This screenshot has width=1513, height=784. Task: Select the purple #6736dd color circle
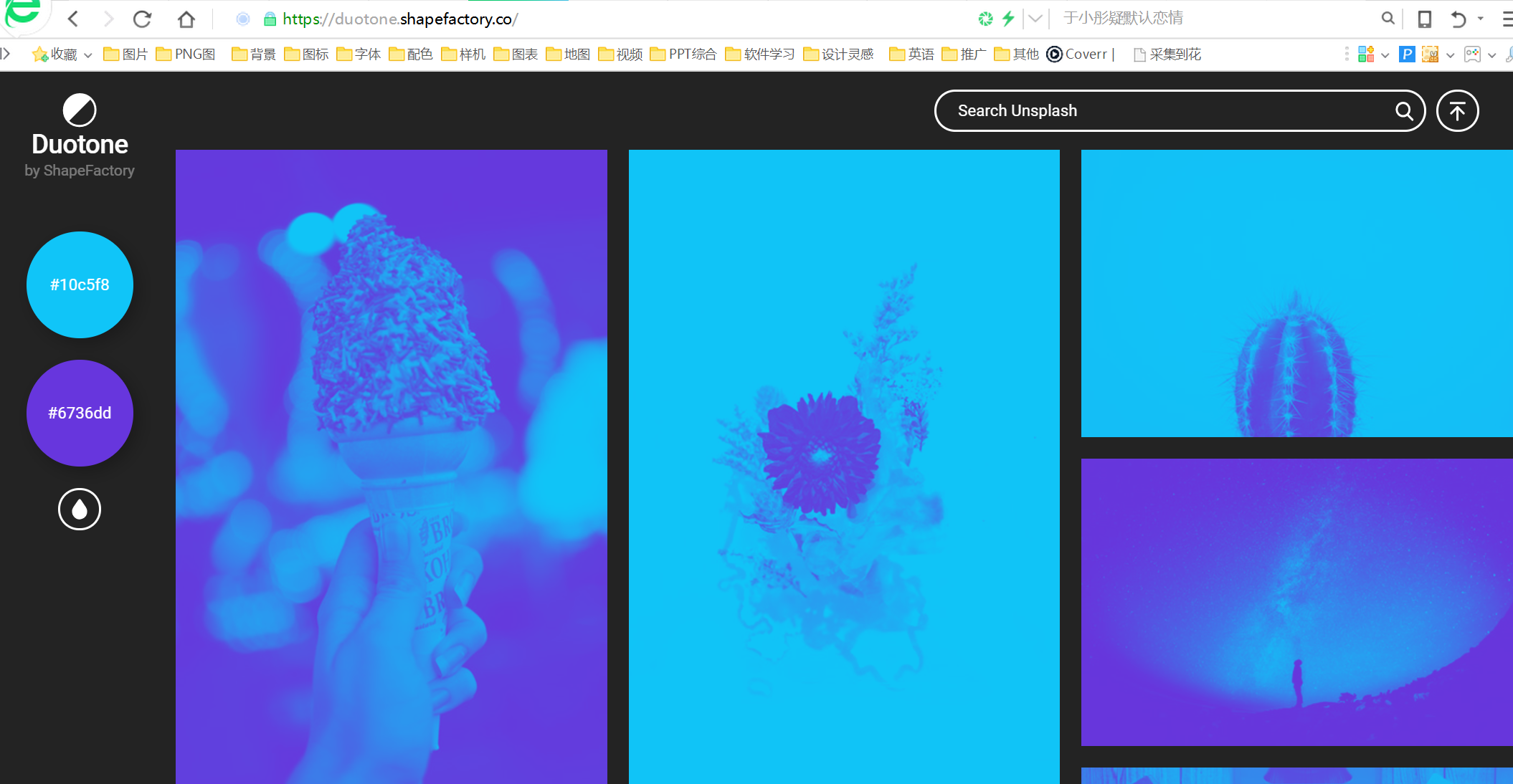pos(80,413)
